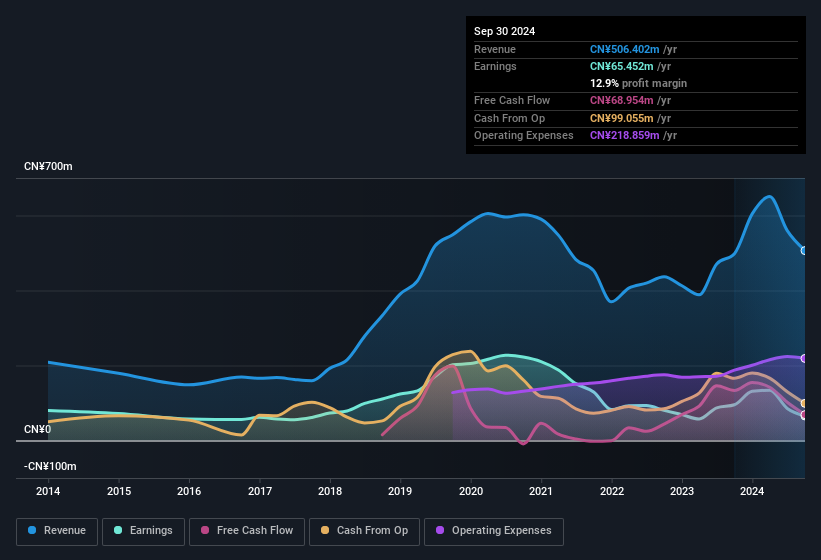Select the 2021 x-axis label
821x560 pixels.
(x=541, y=491)
